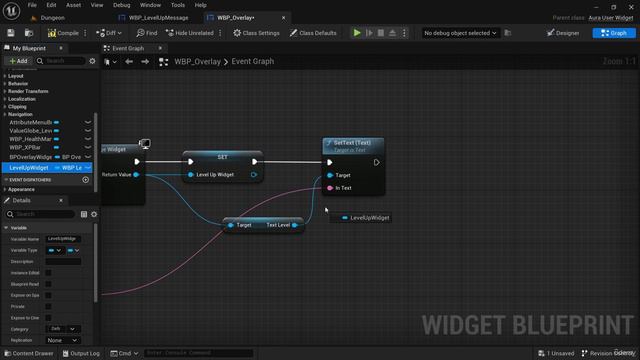Toggle visibility eye for WBP_XPBar variable
640x360 pixels.
pos(88,147)
